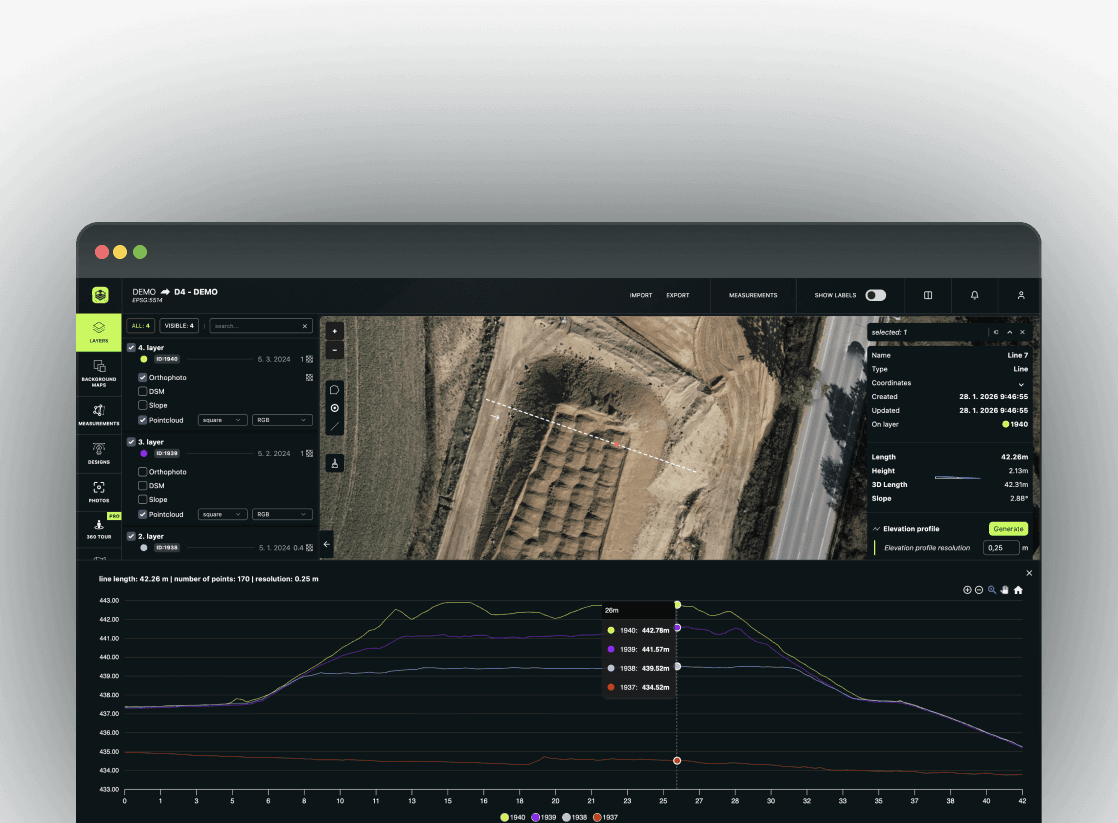The height and width of the screenshot is (823, 1118).
Task: Toggle 1939 series in chart legend
Action: 543,817
